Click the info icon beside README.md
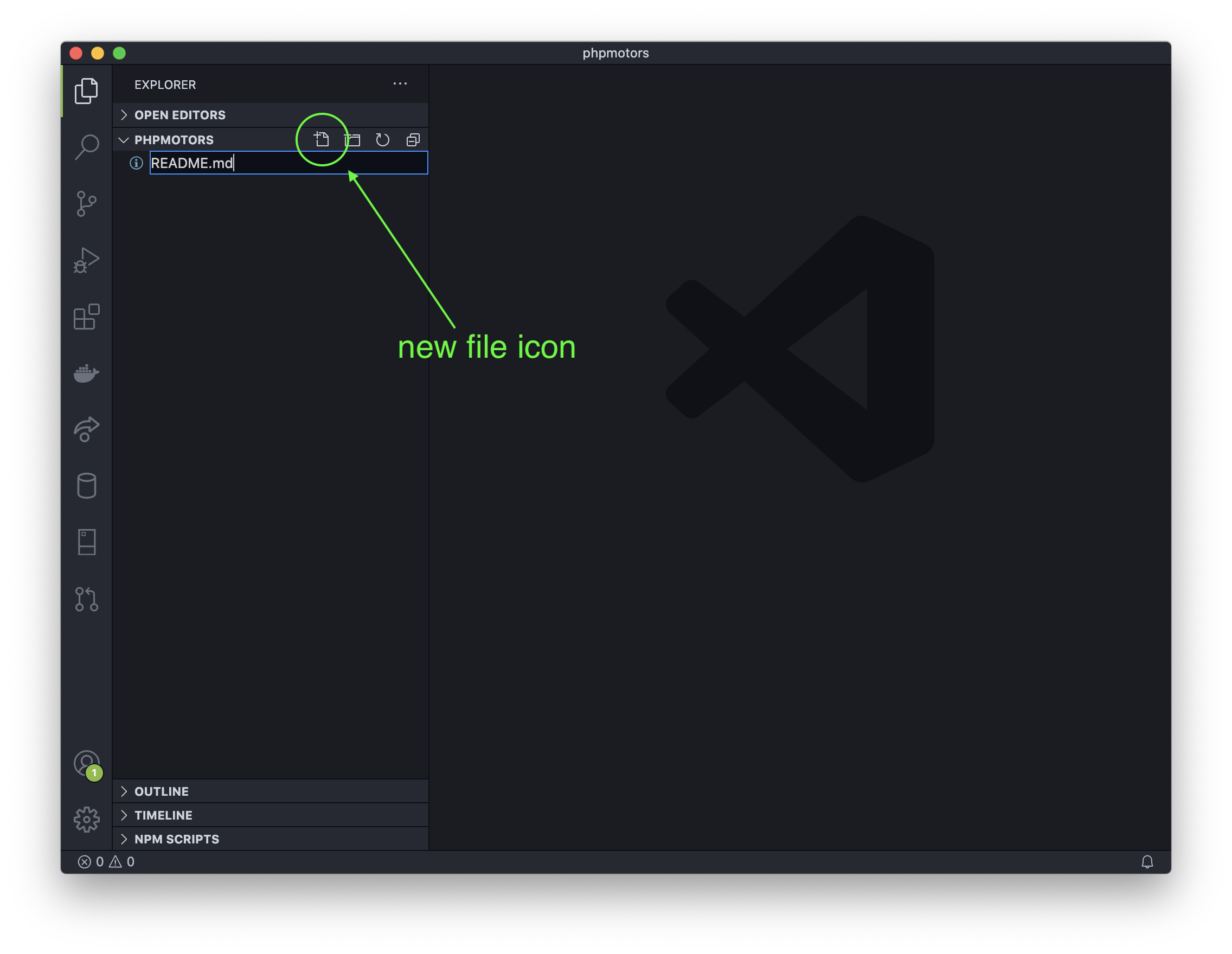 click(x=136, y=163)
